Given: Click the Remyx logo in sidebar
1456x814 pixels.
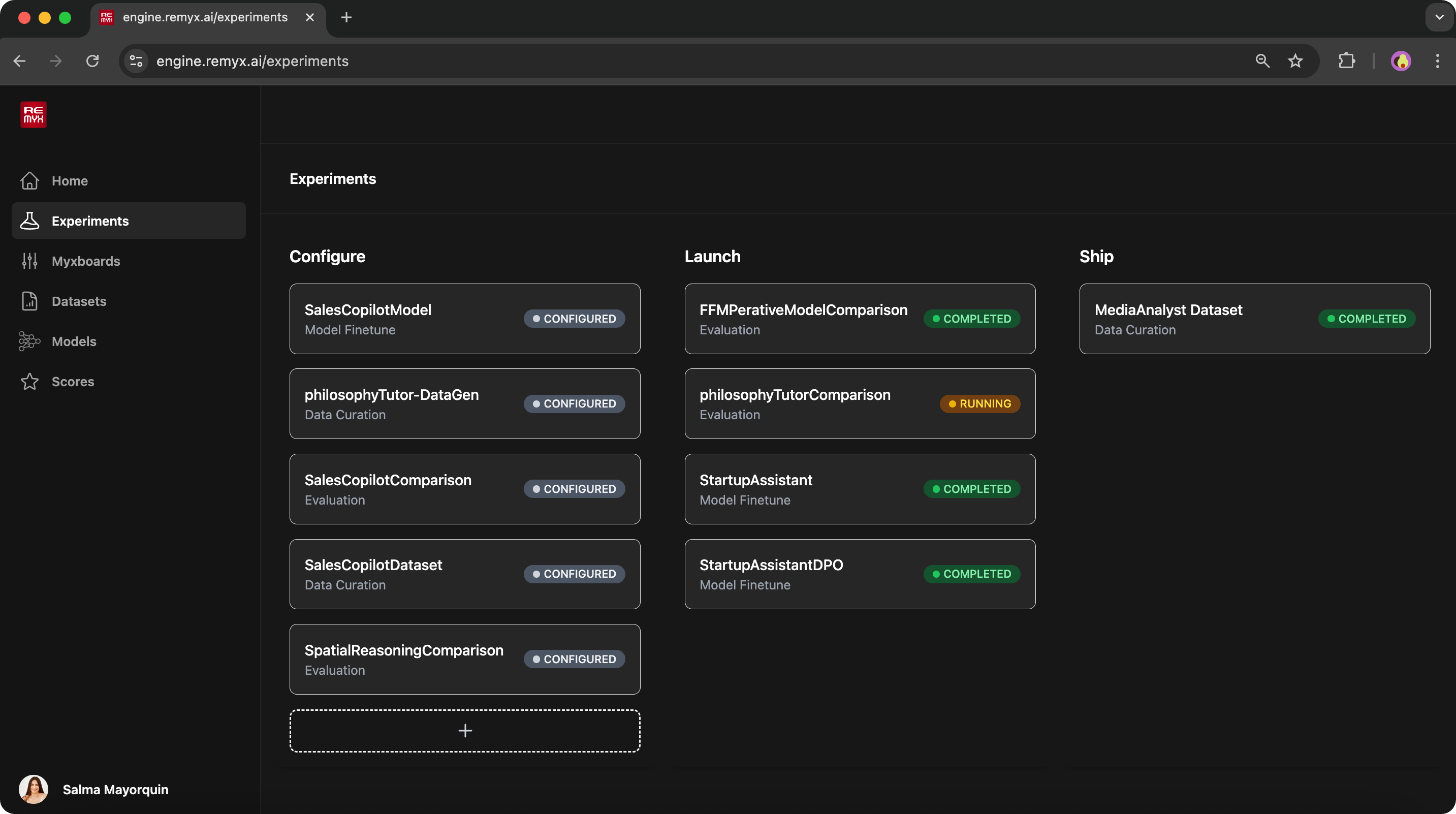Looking at the screenshot, I should click(34, 115).
